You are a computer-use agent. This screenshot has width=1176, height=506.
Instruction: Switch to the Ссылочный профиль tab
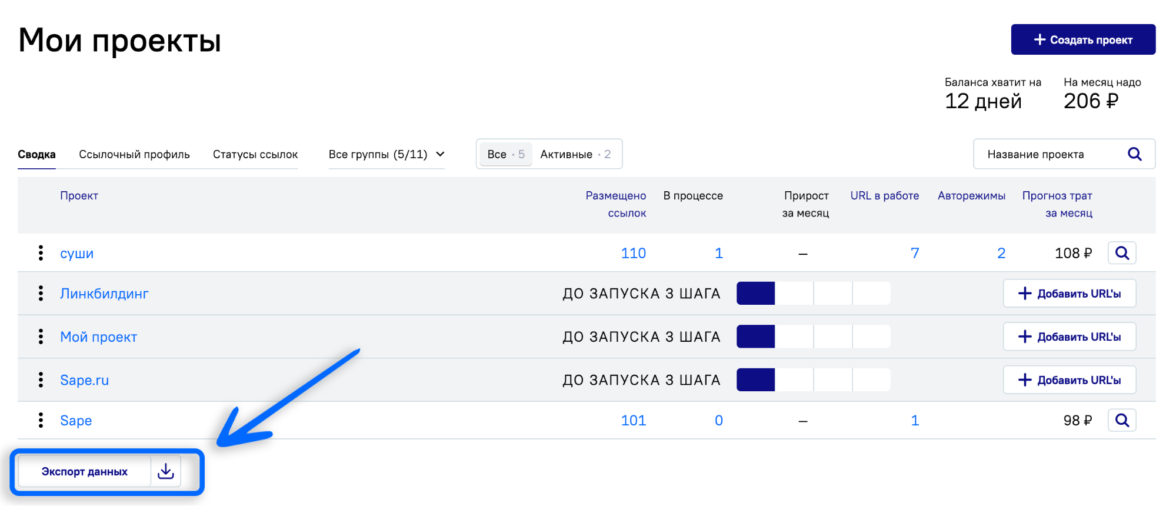pyautogui.click(x=134, y=154)
